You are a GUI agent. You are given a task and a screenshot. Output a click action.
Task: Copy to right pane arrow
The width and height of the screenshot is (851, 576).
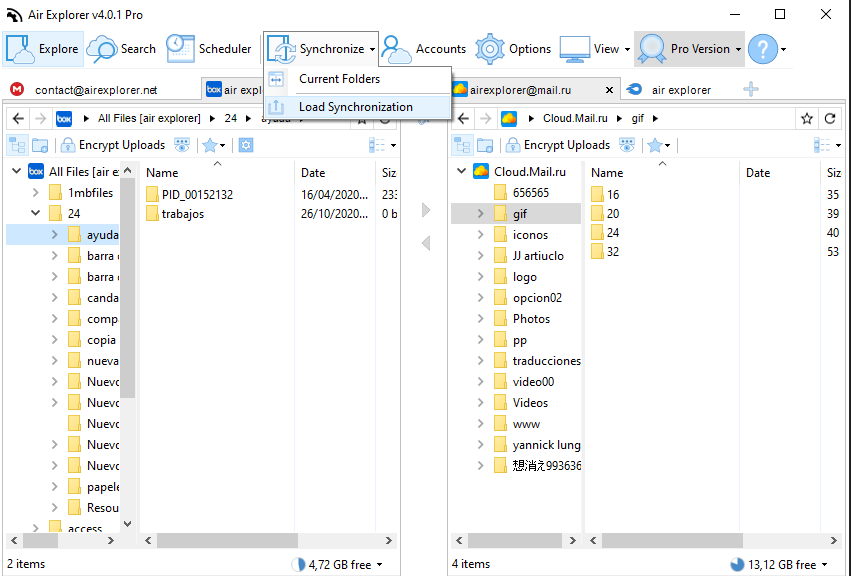pos(426,210)
